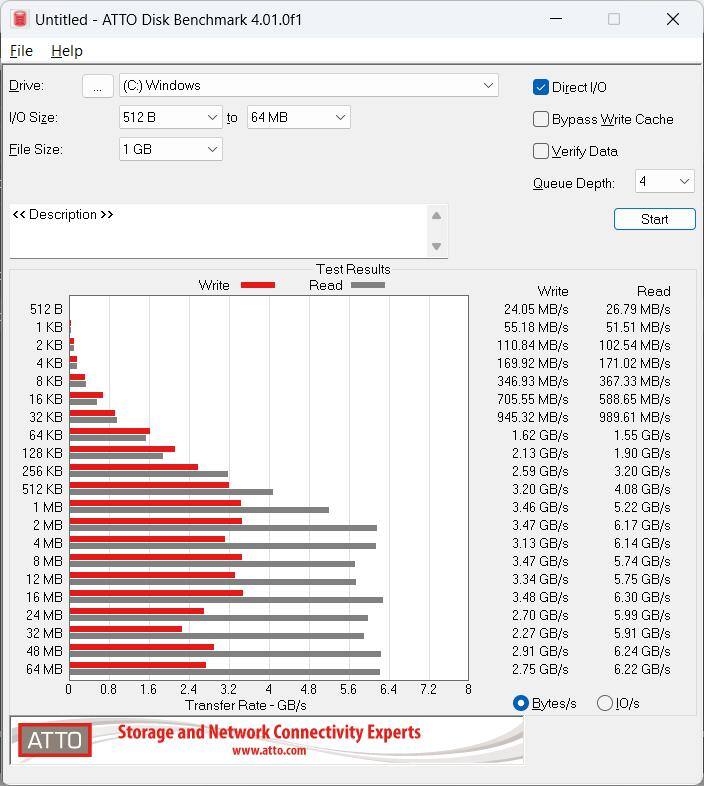Viewport: 705px width, 786px height.
Task: Click the red Write legend swatch
Action: click(x=258, y=285)
